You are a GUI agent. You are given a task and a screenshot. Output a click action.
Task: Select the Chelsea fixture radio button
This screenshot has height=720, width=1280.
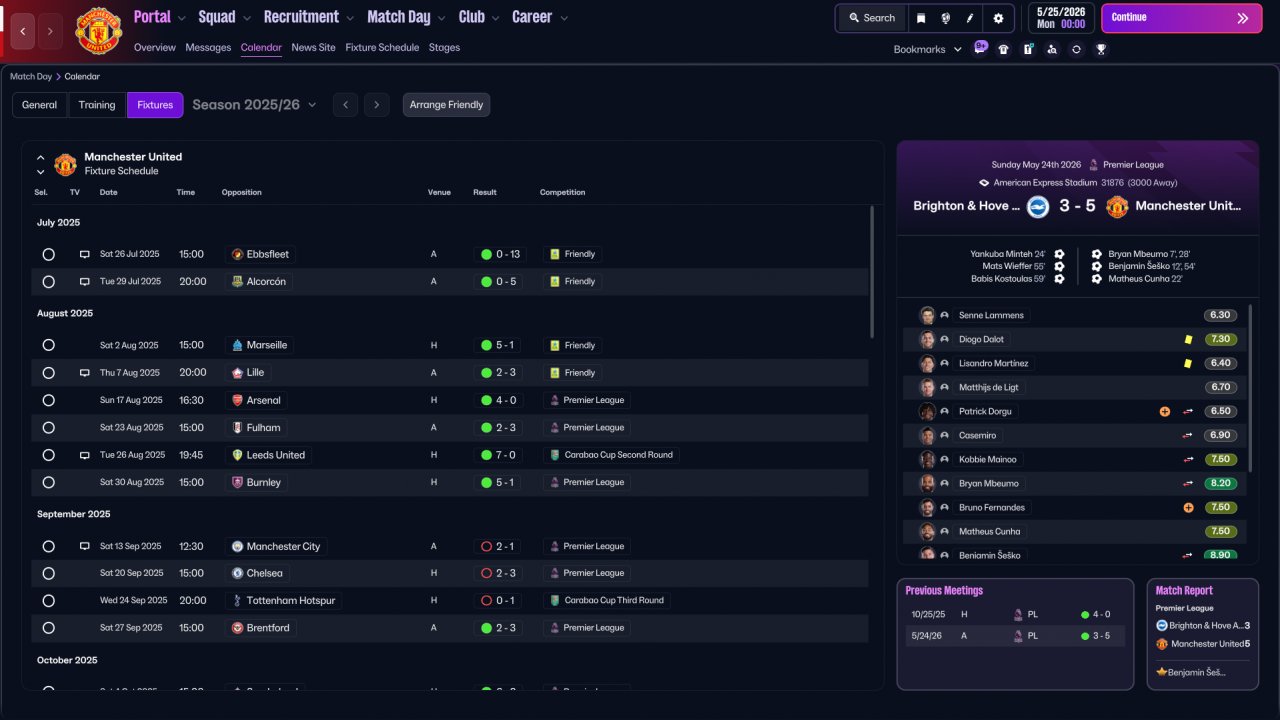click(48, 574)
